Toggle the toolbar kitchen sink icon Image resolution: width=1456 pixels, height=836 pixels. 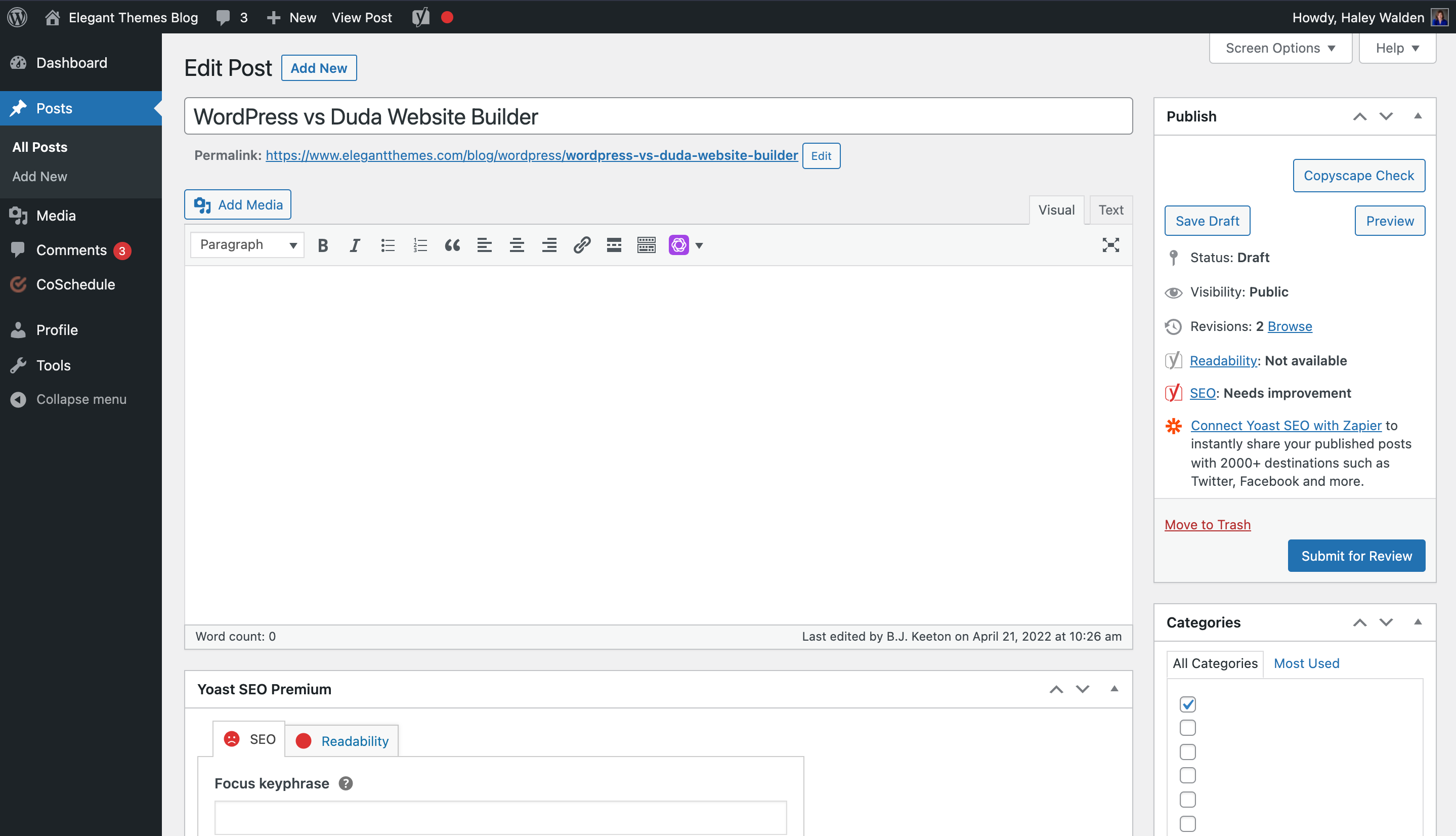646,245
